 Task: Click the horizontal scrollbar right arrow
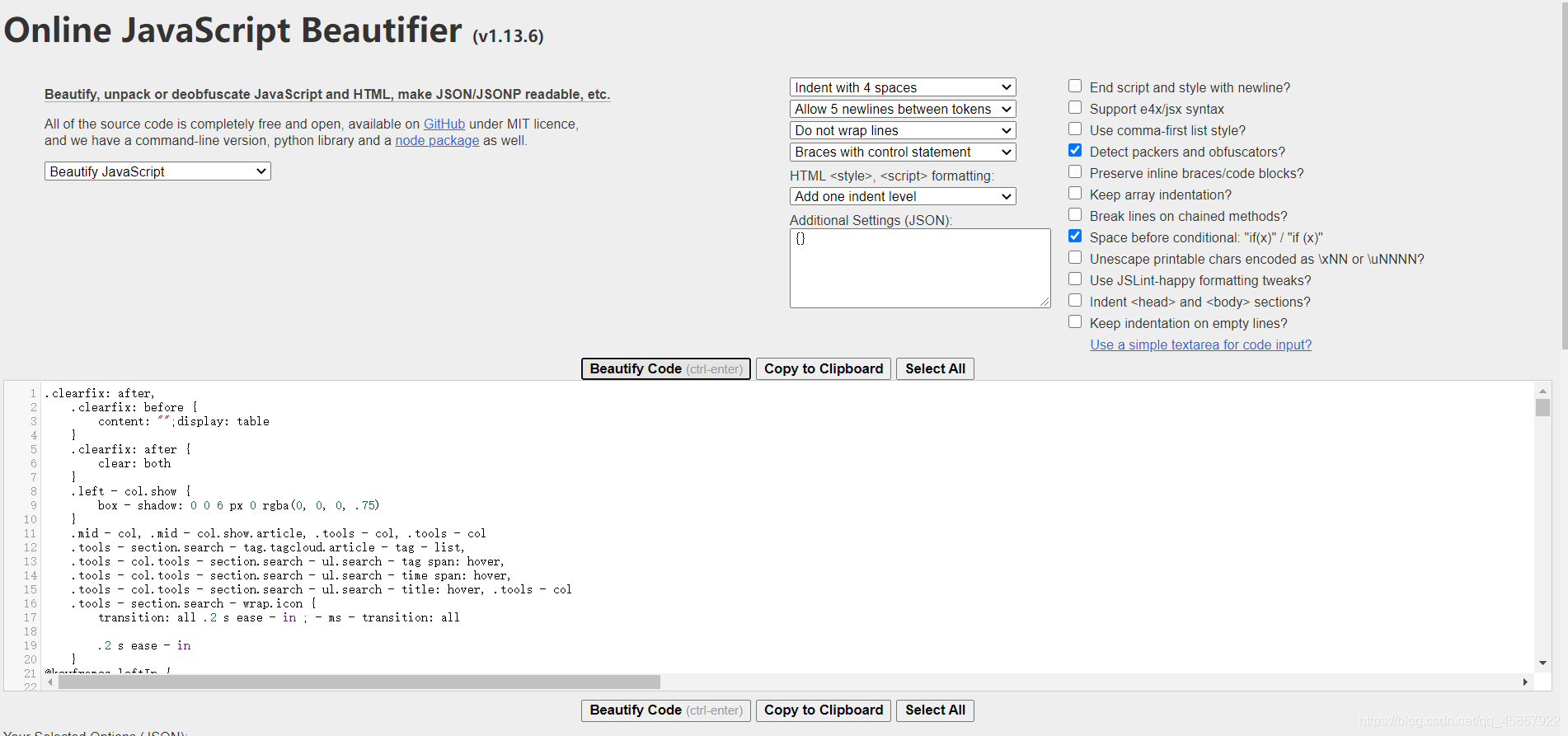(1525, 682)
